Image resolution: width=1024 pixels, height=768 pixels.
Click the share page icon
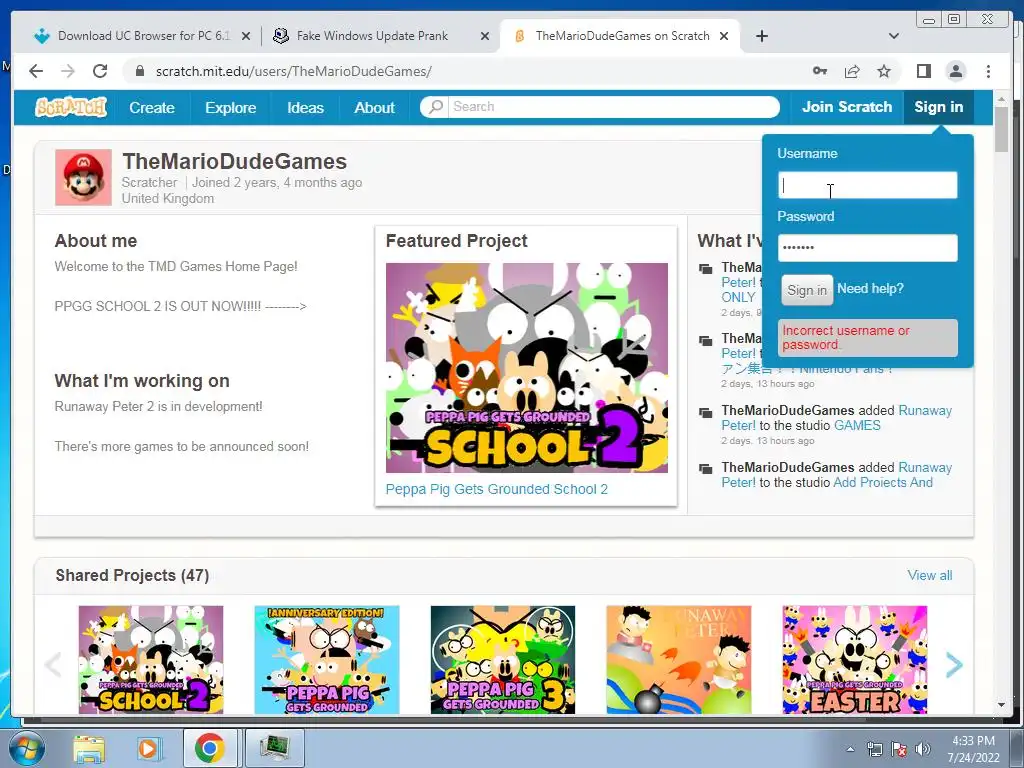point(852,71)
